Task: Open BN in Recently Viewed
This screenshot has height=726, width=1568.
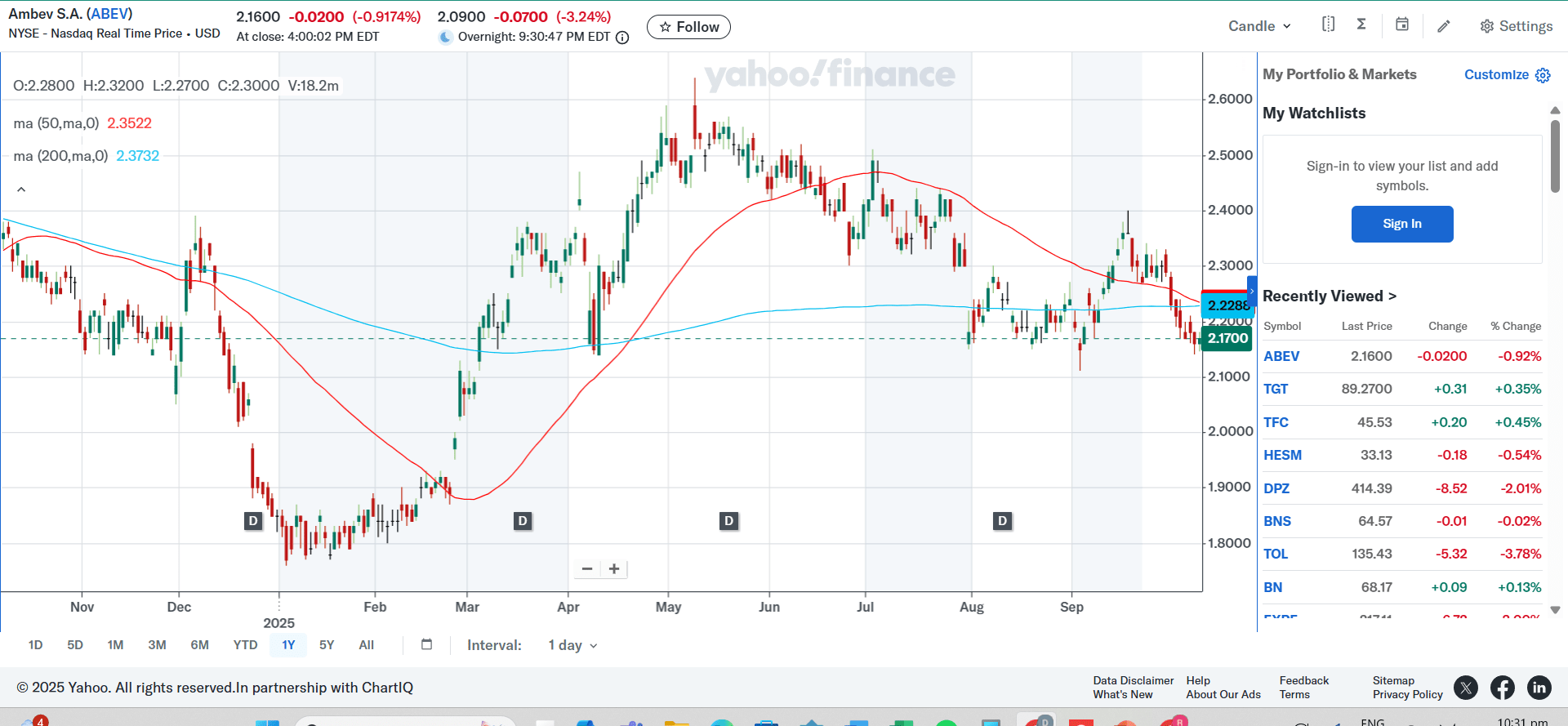Action: click(x=1272, y=587)
